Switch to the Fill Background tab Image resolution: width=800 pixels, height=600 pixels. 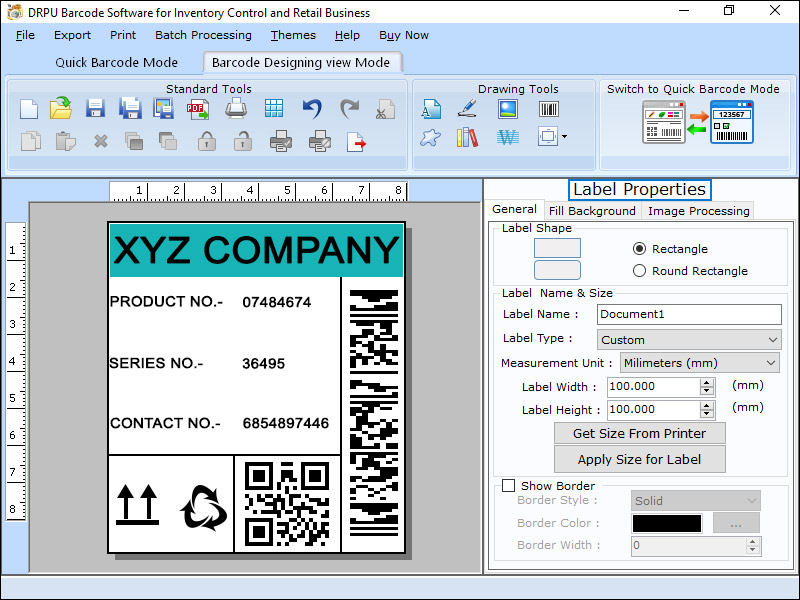click(x=592, y=211)
